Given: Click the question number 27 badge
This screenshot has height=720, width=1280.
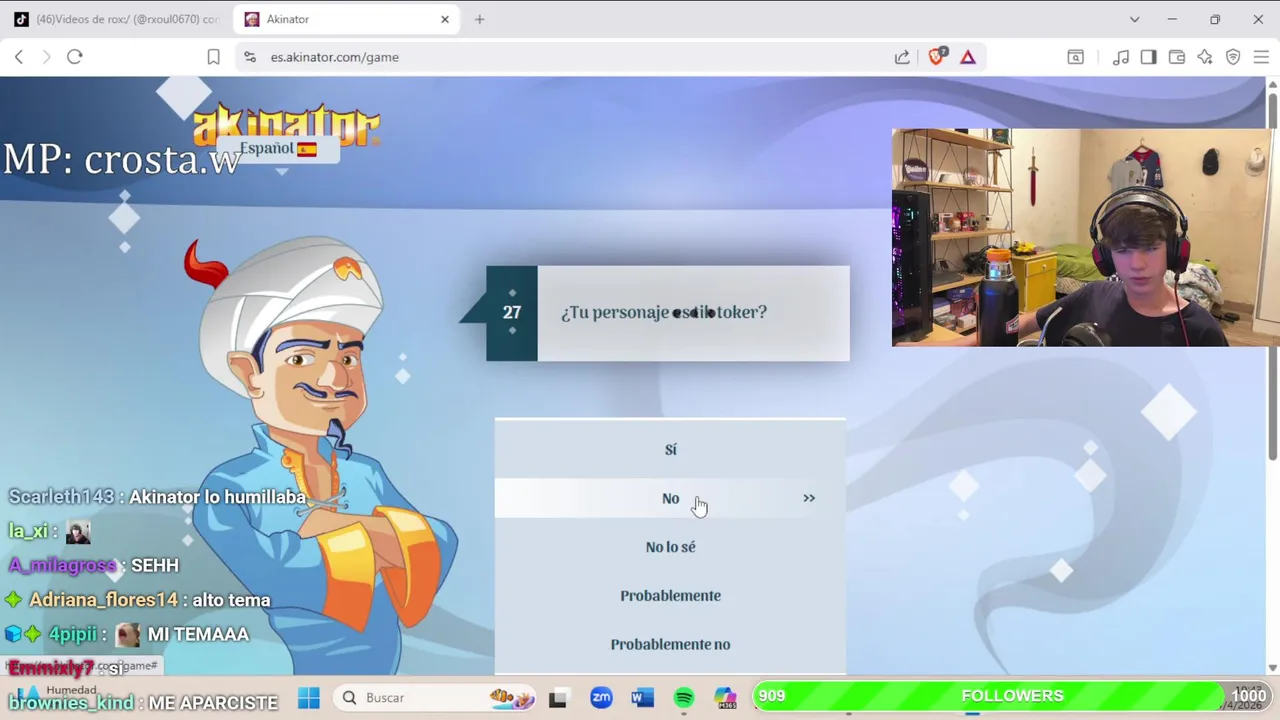Looking at the screenshot, I should point(512,313).
